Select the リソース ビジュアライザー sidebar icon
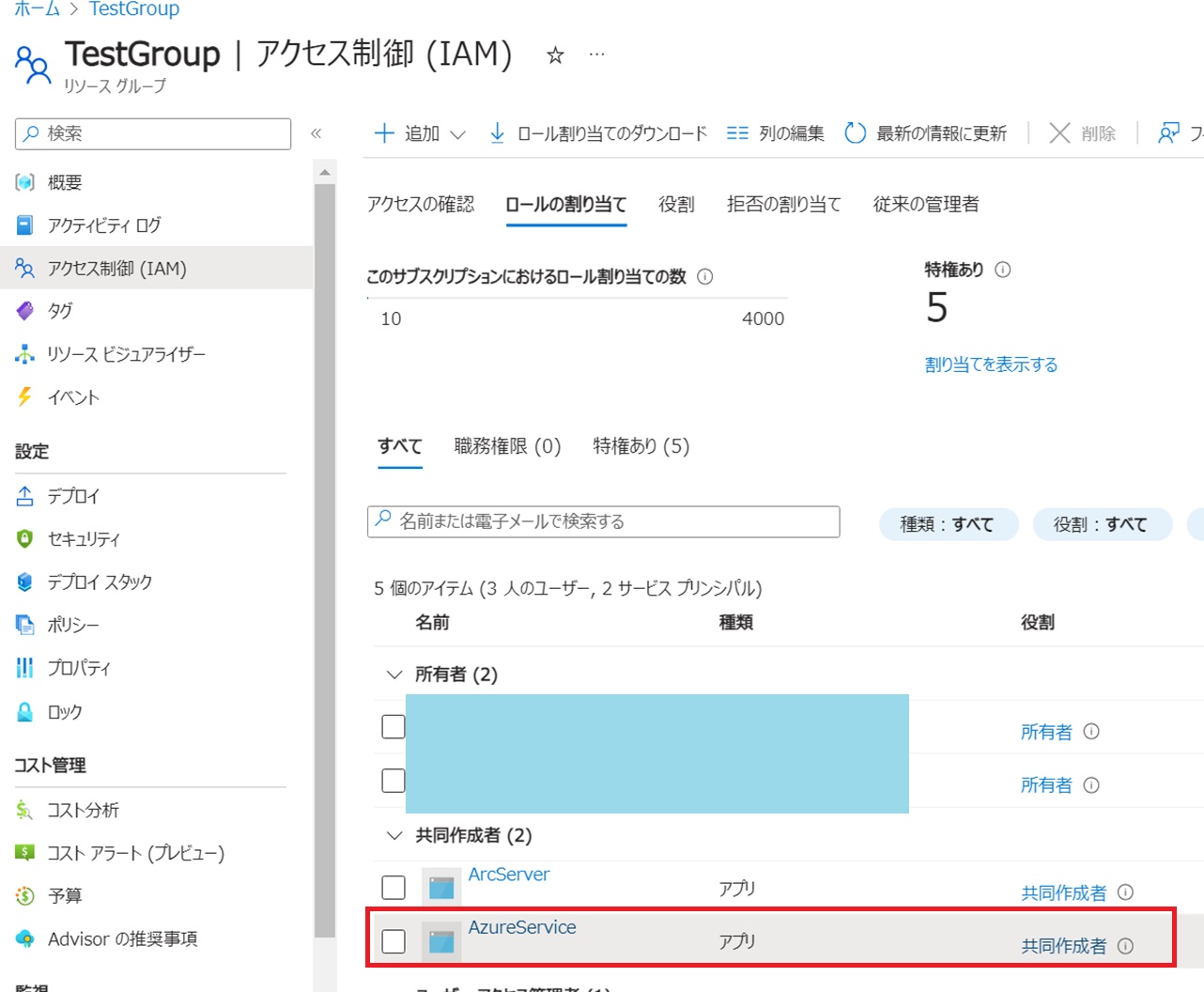The image size is (1204, 992). point(25,354)
